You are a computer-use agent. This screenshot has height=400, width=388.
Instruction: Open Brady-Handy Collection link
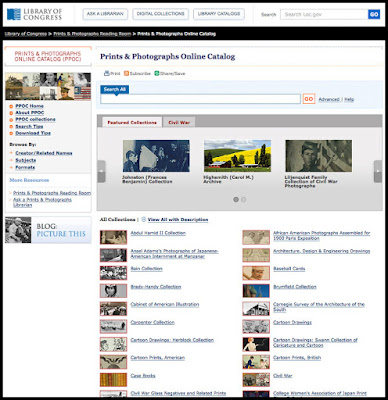[x=156, y=287]
